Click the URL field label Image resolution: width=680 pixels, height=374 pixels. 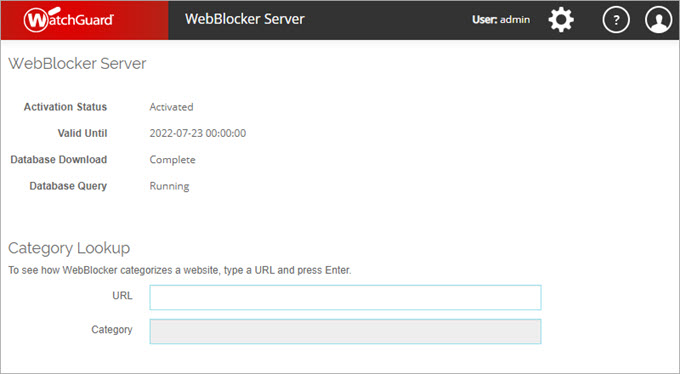(122, 296)
